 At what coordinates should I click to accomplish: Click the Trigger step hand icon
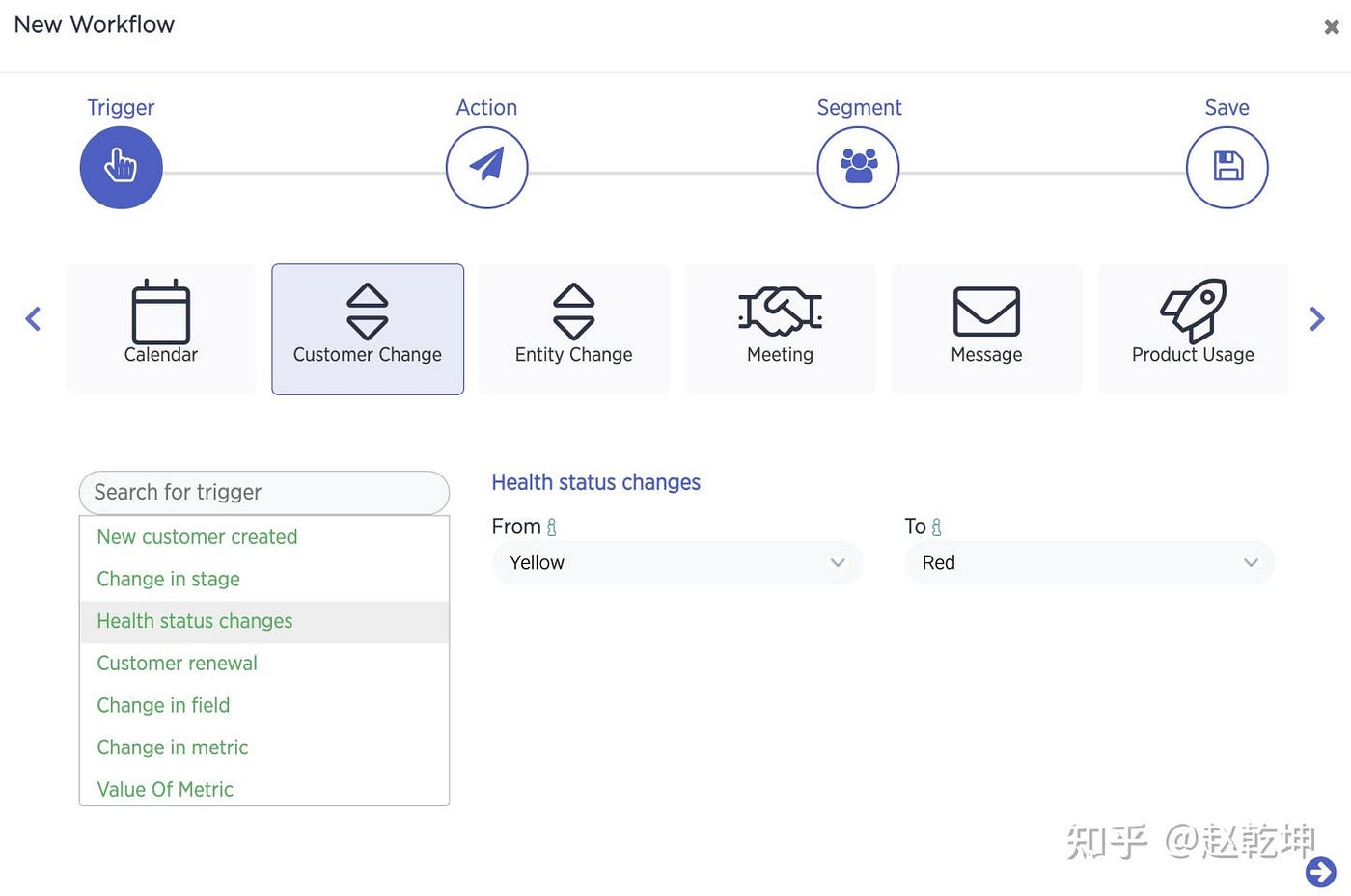[121, 168]
